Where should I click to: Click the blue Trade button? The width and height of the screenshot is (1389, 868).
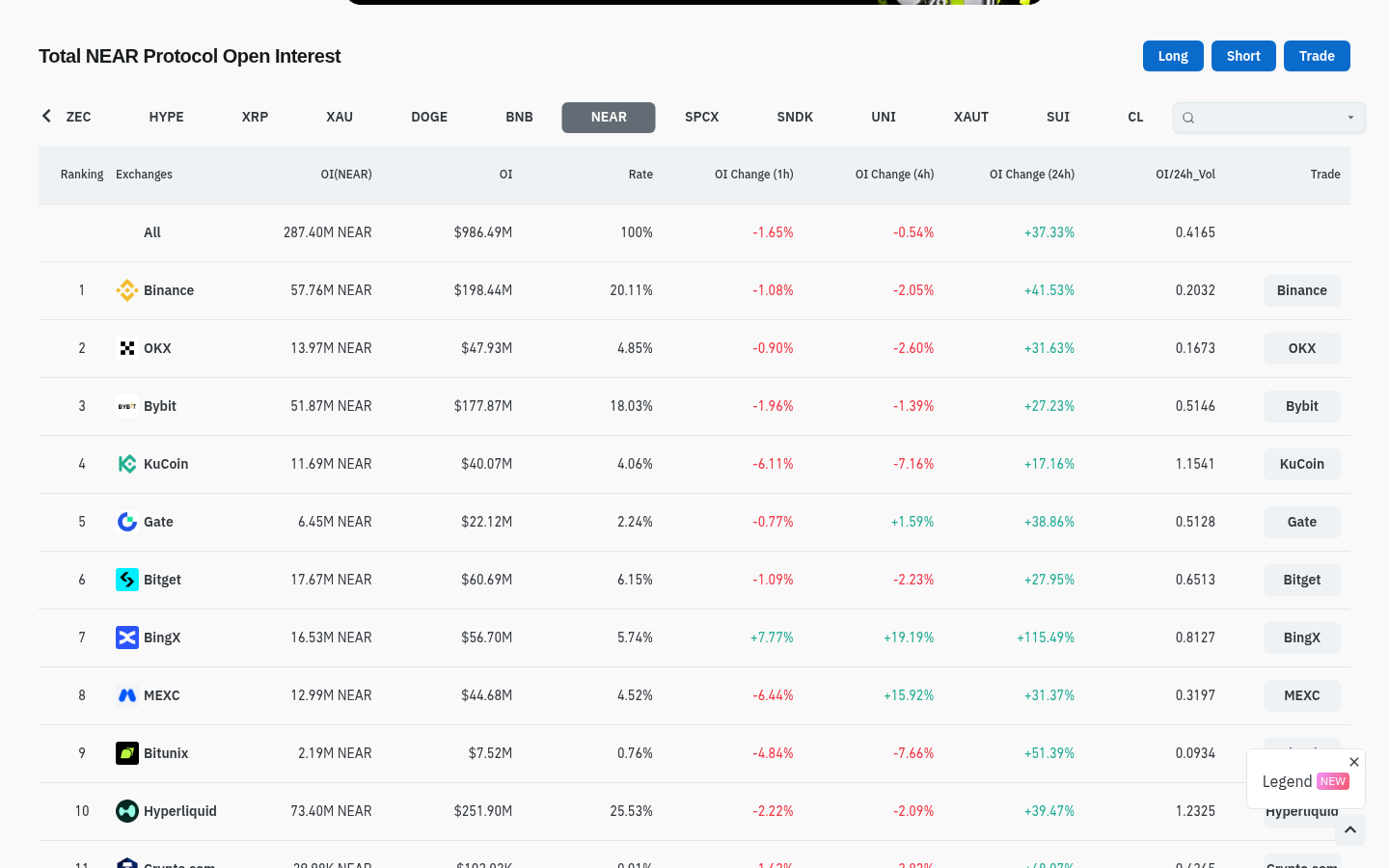[x=1317, y=56]
